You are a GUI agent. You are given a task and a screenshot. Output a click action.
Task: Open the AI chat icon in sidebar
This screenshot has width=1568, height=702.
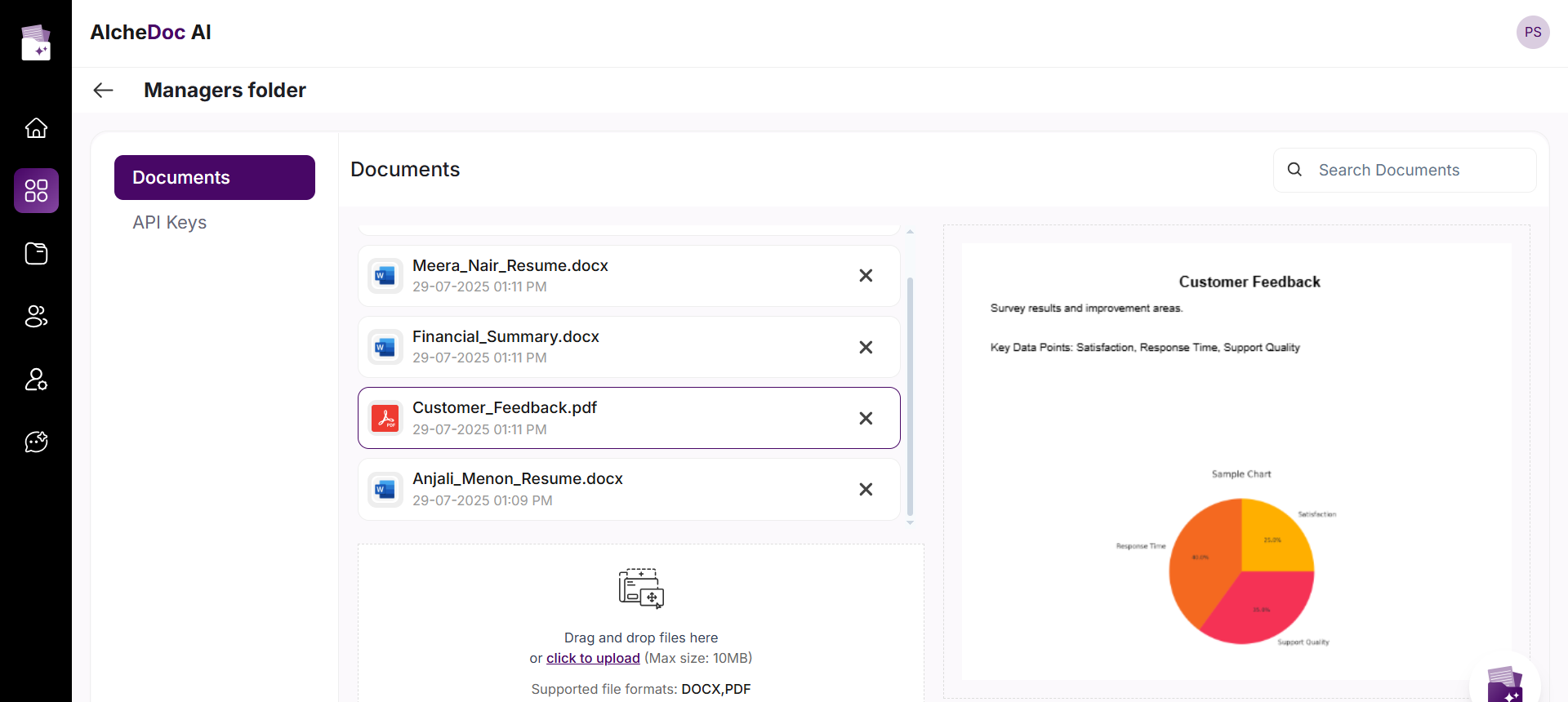[x=36, y=442]
